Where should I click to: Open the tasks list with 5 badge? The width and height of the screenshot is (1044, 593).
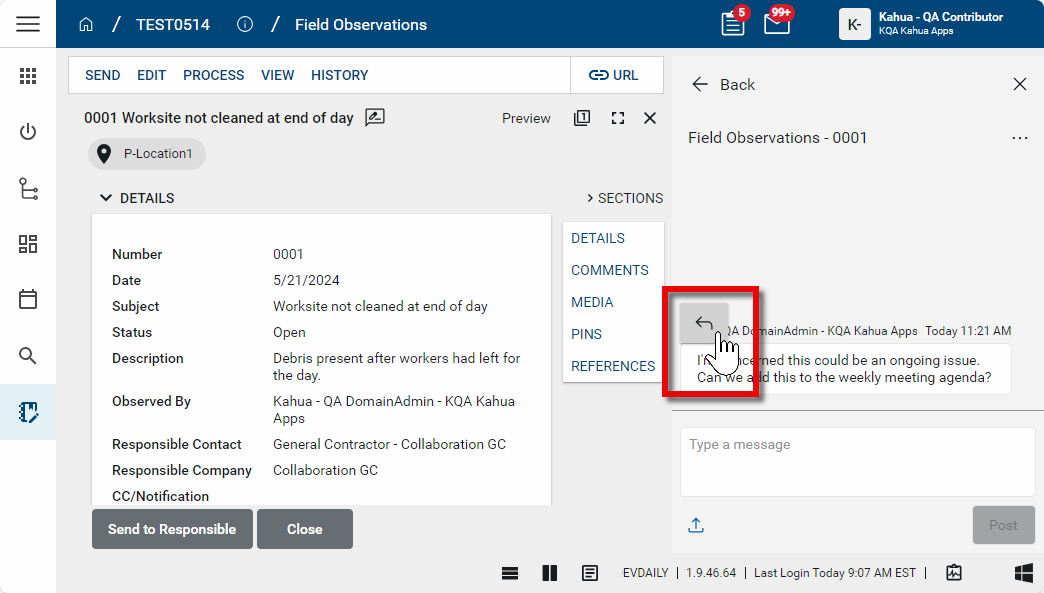(x=733, y=24)
